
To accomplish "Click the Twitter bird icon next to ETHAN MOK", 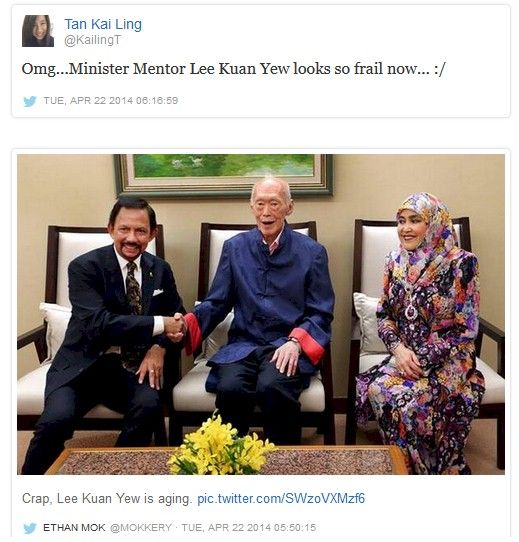I will pyautogui.click(x=30, y=528).
